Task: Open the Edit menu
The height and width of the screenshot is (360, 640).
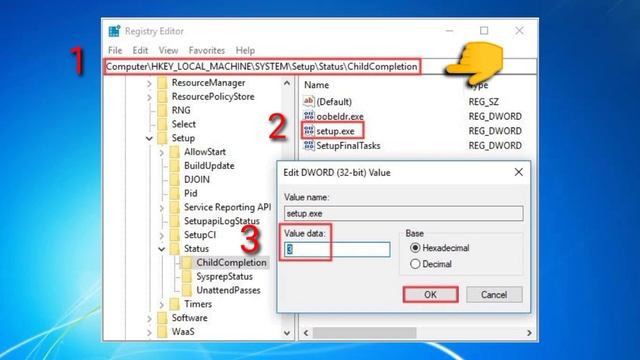Action: [x=140, y=50]
